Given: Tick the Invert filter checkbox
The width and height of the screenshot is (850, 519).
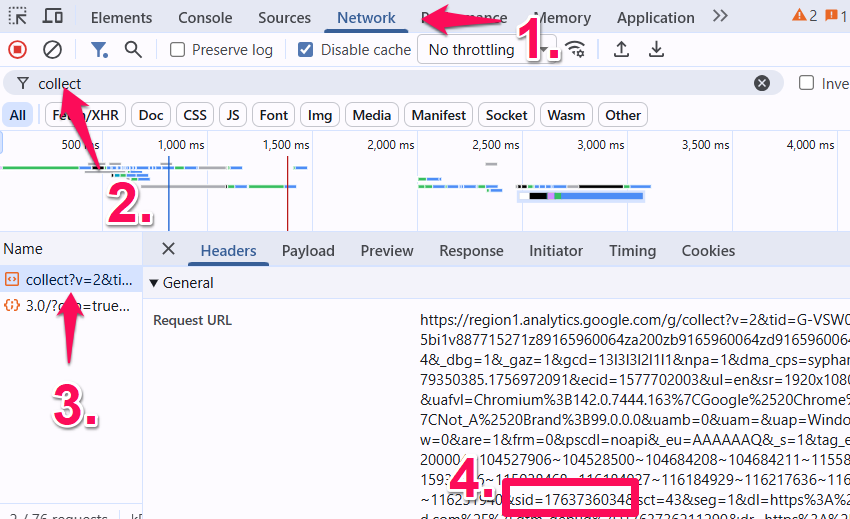Looking at the screenshot, I should 806,83.
